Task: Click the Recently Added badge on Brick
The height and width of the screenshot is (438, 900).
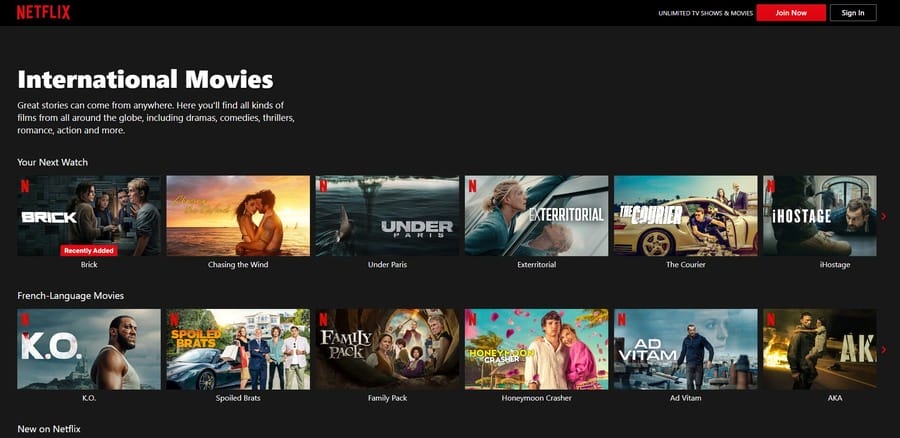Action: coord(89,250)
